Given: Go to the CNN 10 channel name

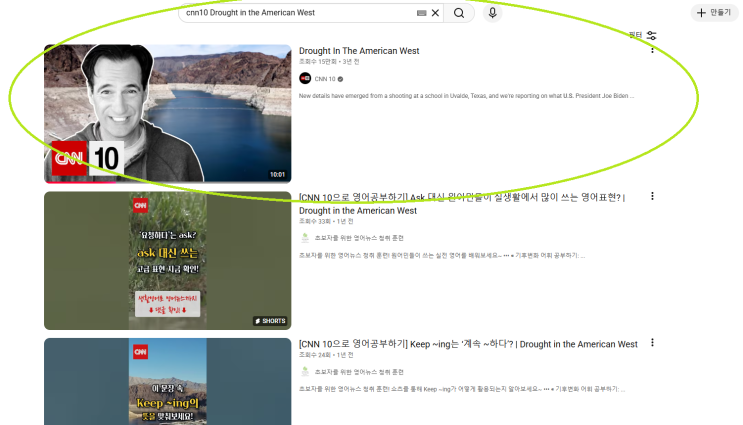Looking at the screenshot, I should pos(325,79).
